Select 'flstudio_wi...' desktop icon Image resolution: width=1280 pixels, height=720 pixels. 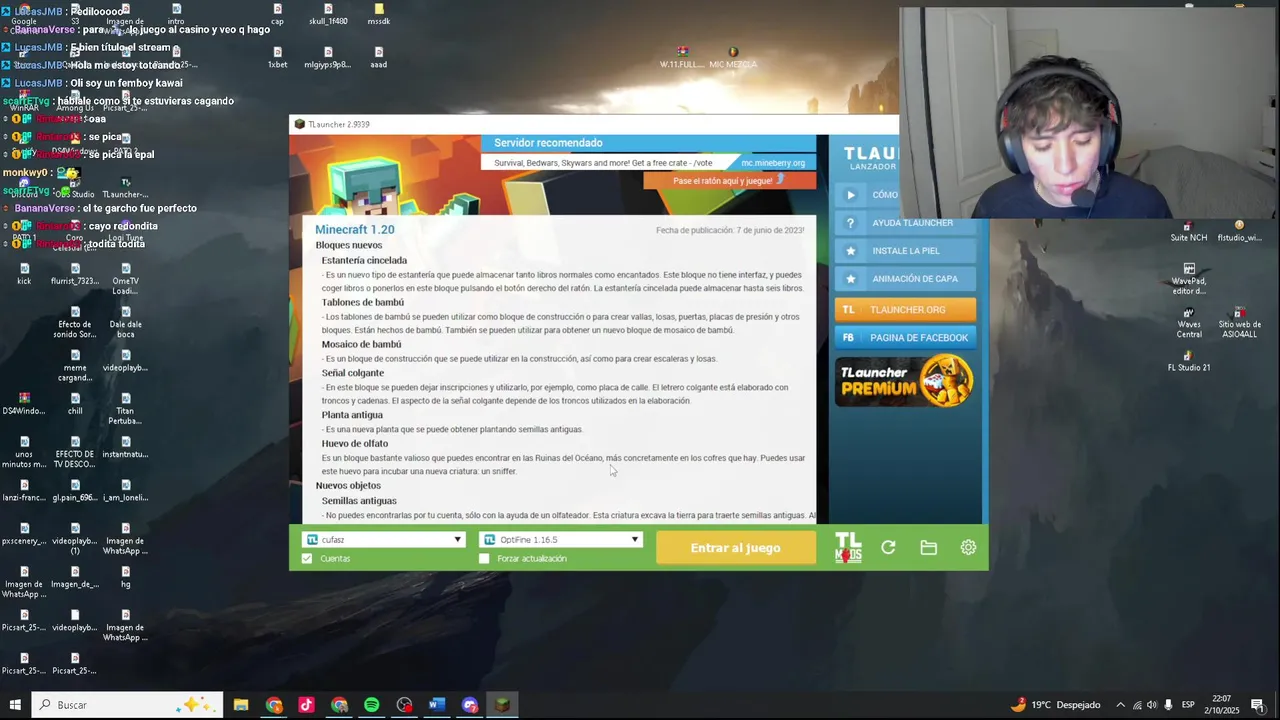tap(1239, 232)
